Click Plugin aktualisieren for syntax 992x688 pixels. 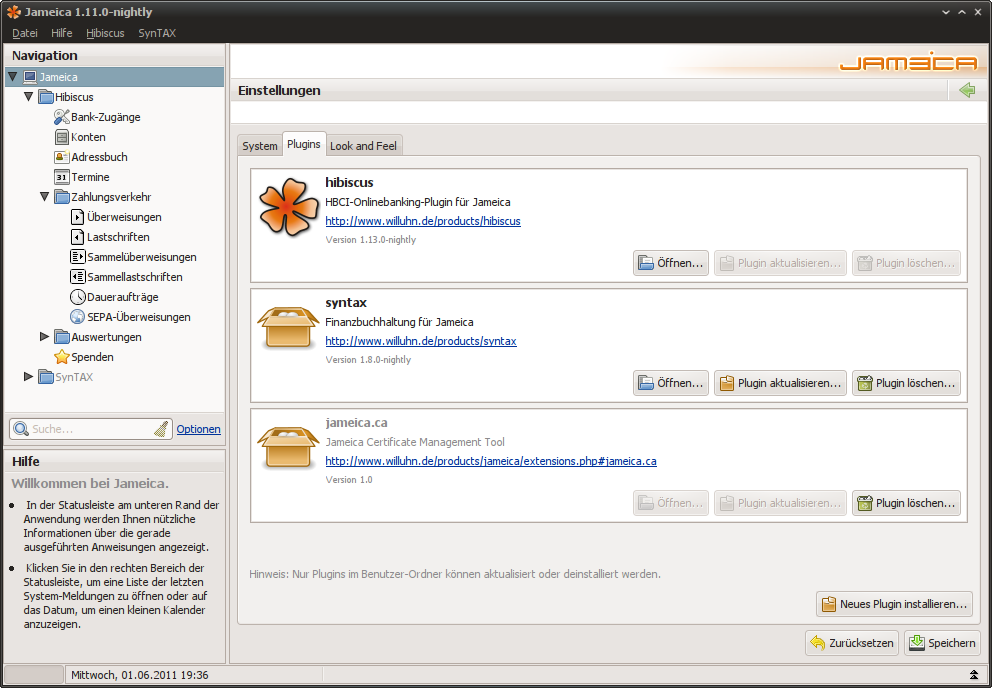point(780,383)
